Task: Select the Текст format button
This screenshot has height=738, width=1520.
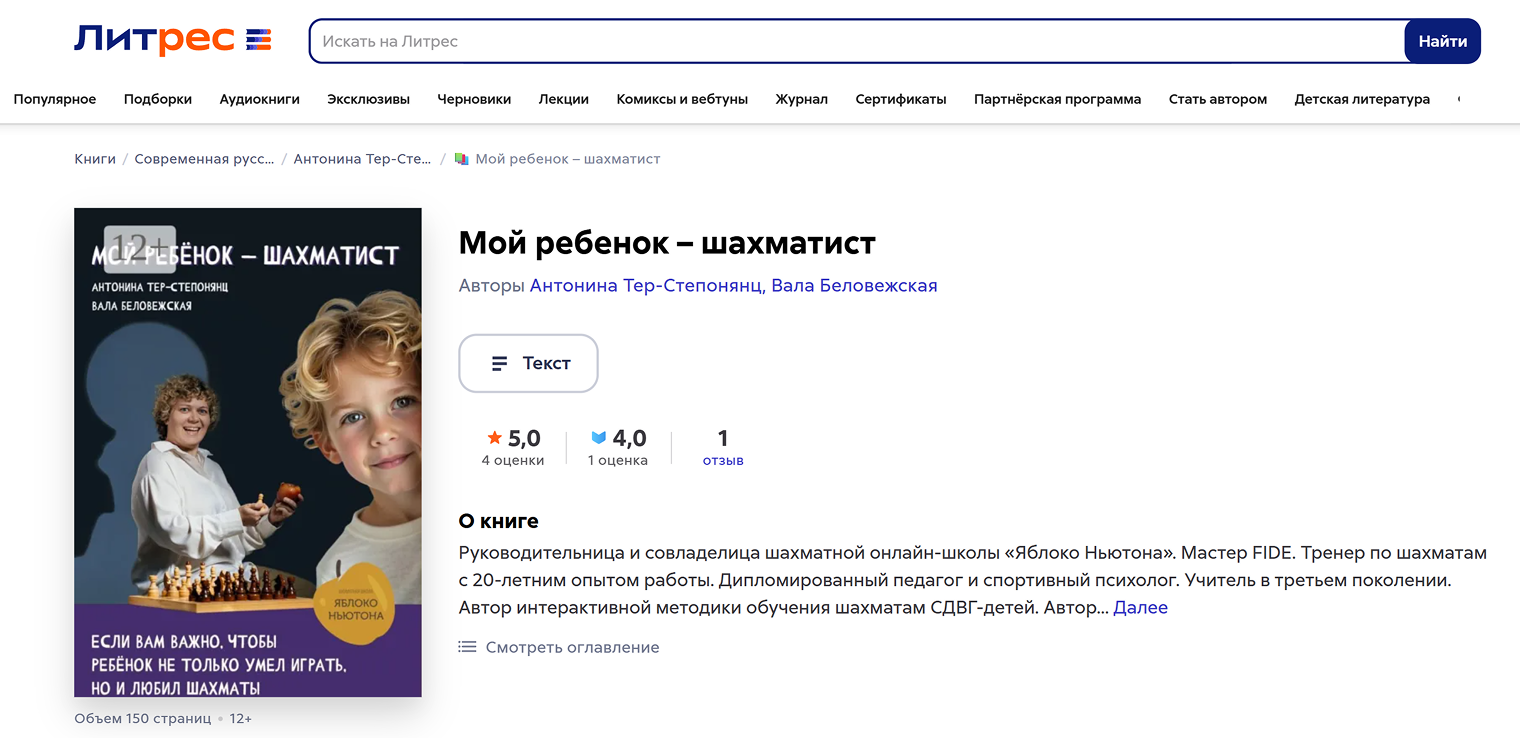Action: (528, 363)
